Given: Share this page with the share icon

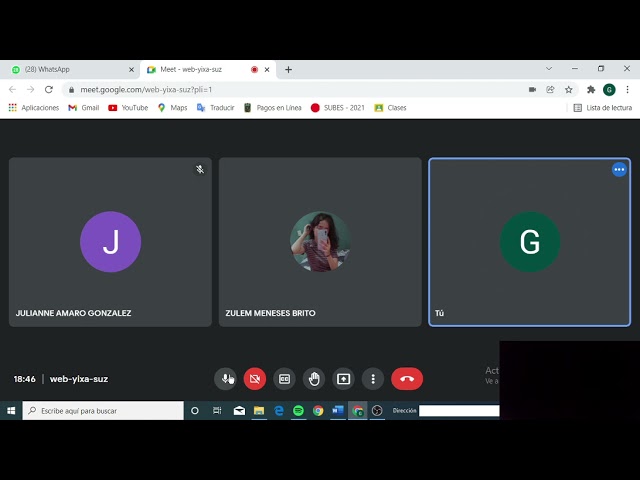Looking at the screenshot, I should point(550,89).
